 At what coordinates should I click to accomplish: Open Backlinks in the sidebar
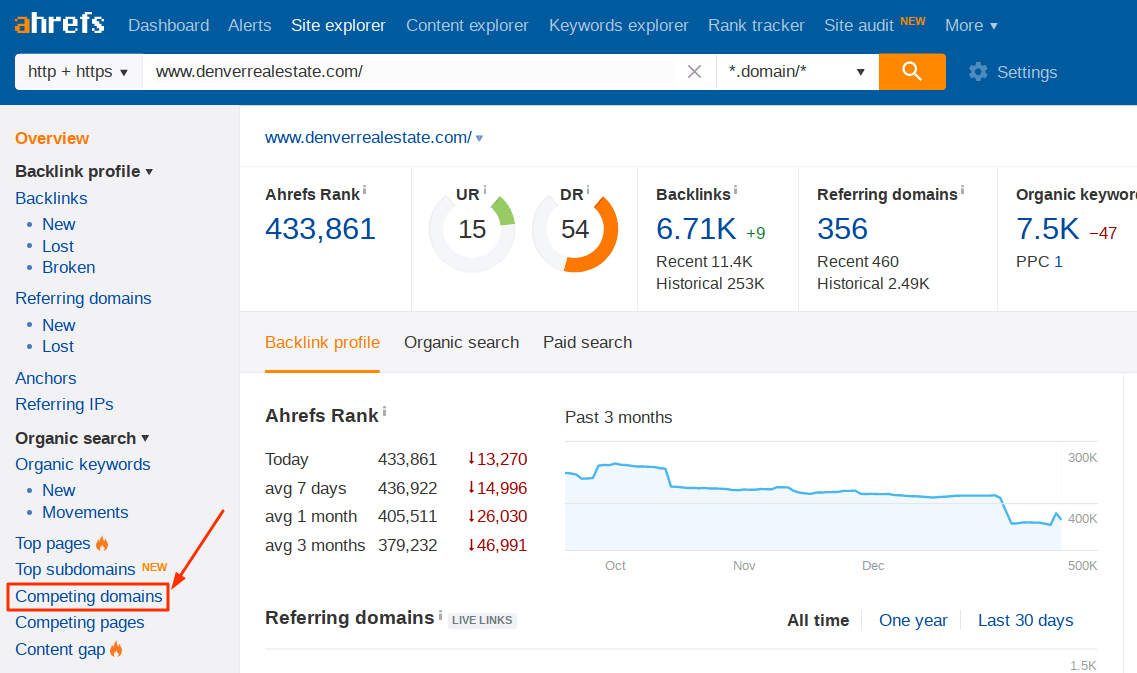click(51, 199)
